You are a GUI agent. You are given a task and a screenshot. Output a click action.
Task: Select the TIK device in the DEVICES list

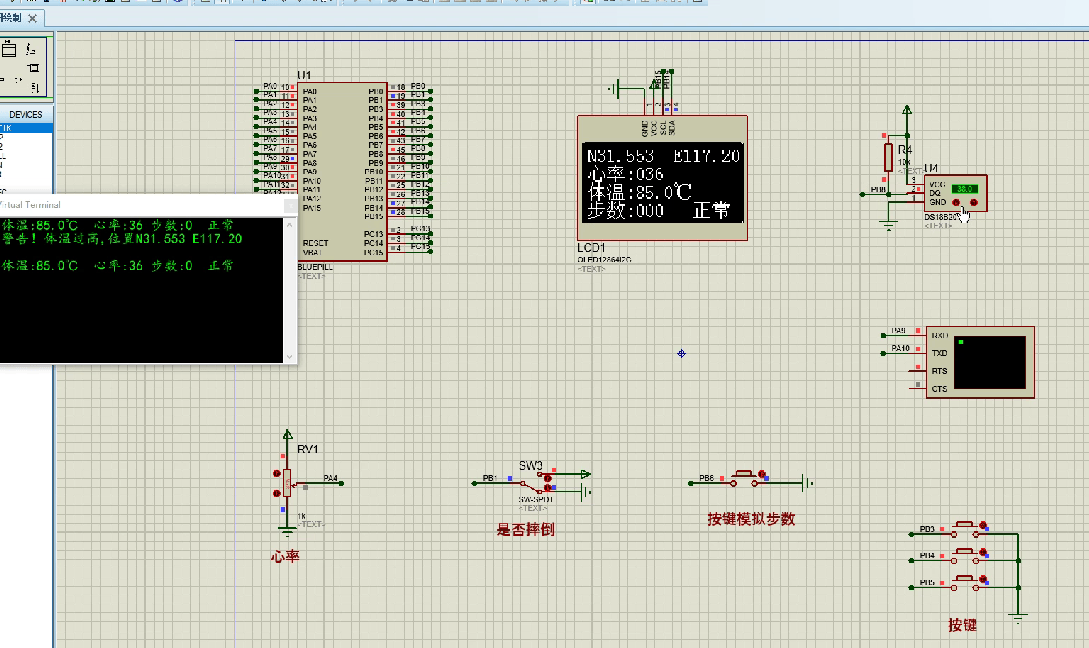(10, 128)
